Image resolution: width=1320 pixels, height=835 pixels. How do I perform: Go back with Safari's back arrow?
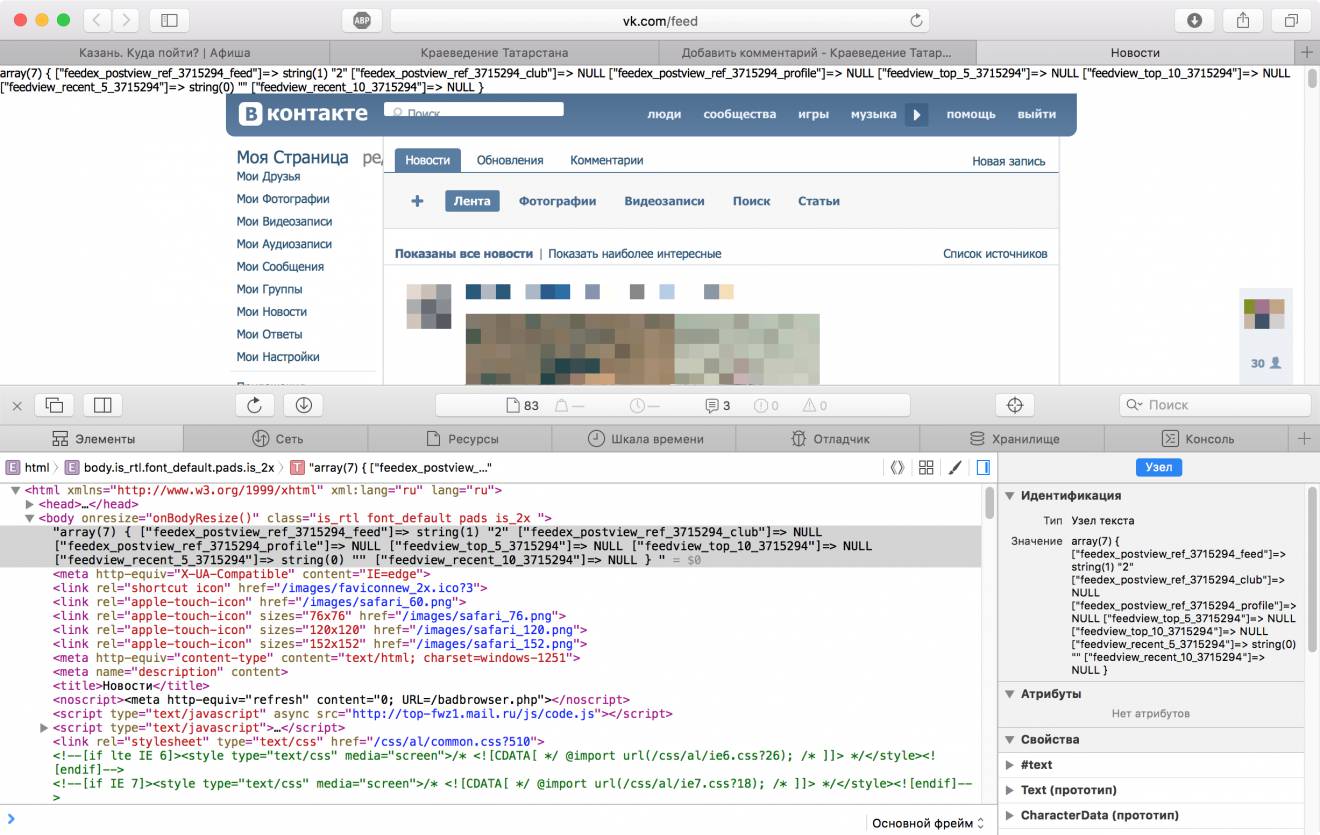point(97,20)
